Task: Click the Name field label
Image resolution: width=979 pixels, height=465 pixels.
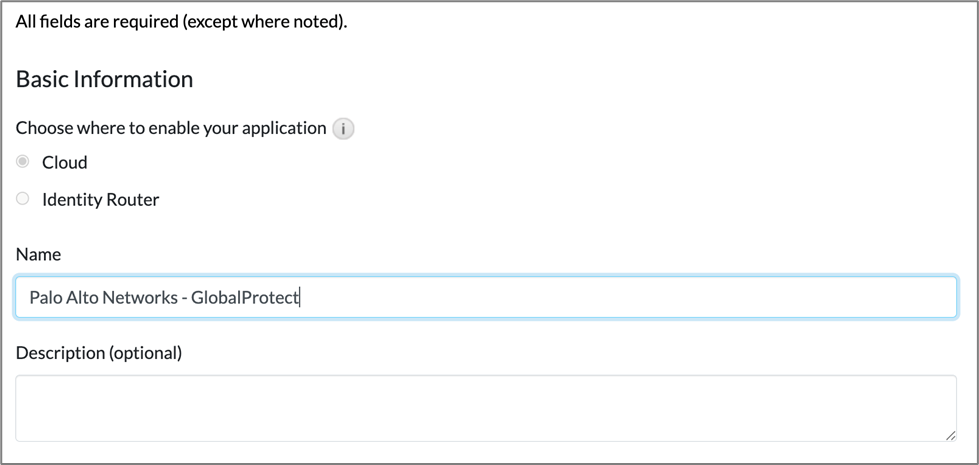Action: point(38,254)
